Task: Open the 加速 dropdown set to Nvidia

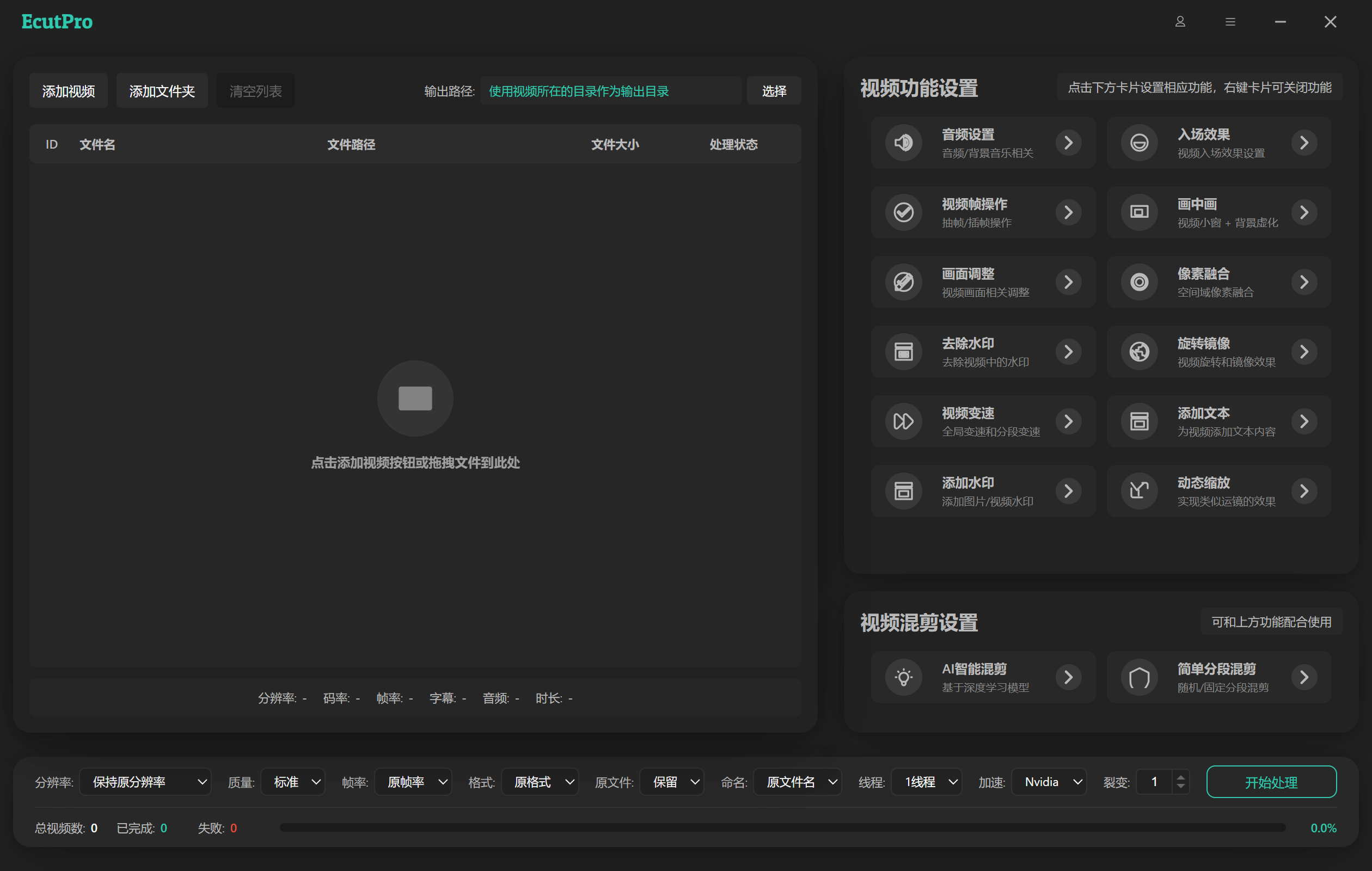Action: pos(1050,782)
